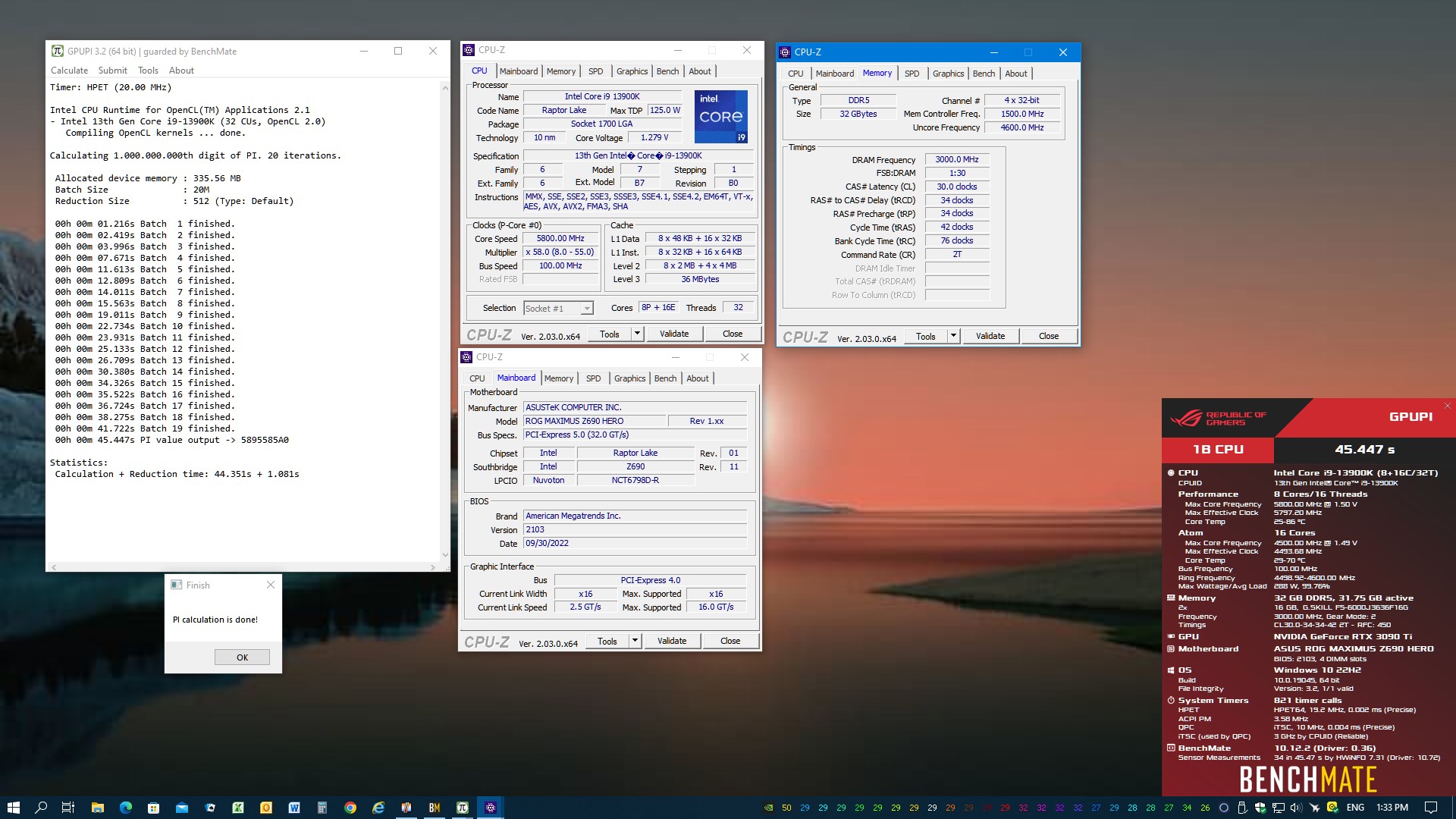Click ROG MAXIMUS Z690 HERO model field
Viewport: 1456px width, 819px height.
point(594,421)
